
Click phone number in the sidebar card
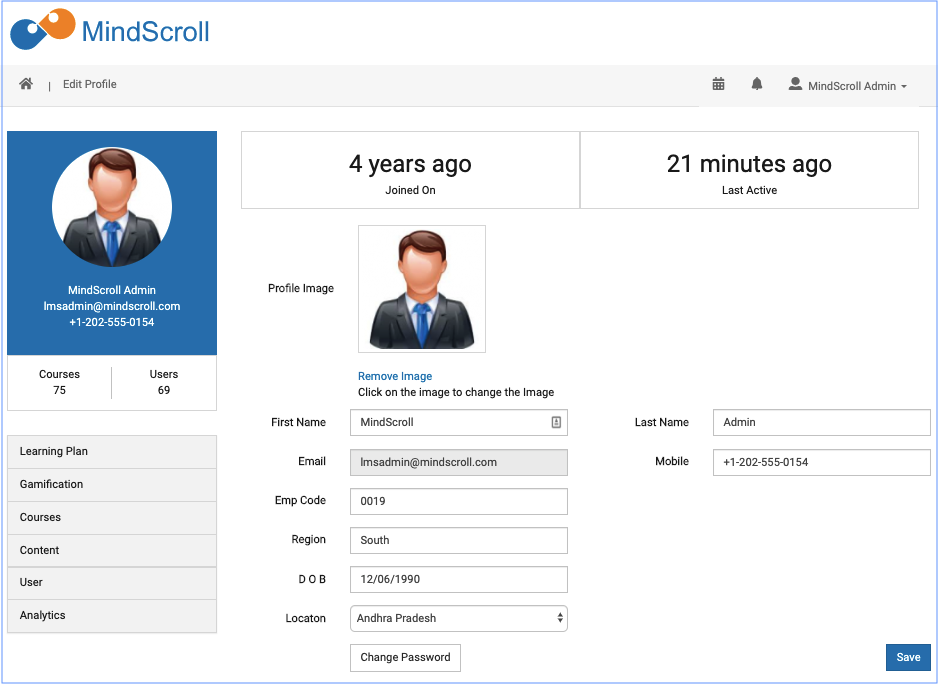(x=112, y=322)
